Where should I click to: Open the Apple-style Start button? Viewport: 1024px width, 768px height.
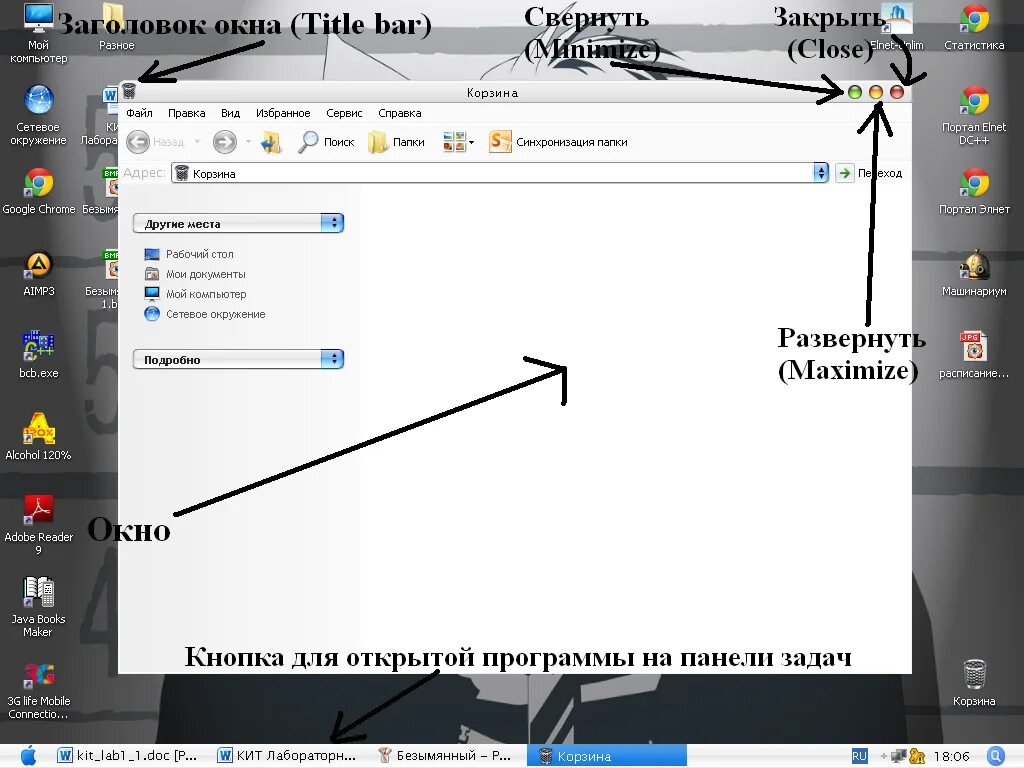point(28,756)
